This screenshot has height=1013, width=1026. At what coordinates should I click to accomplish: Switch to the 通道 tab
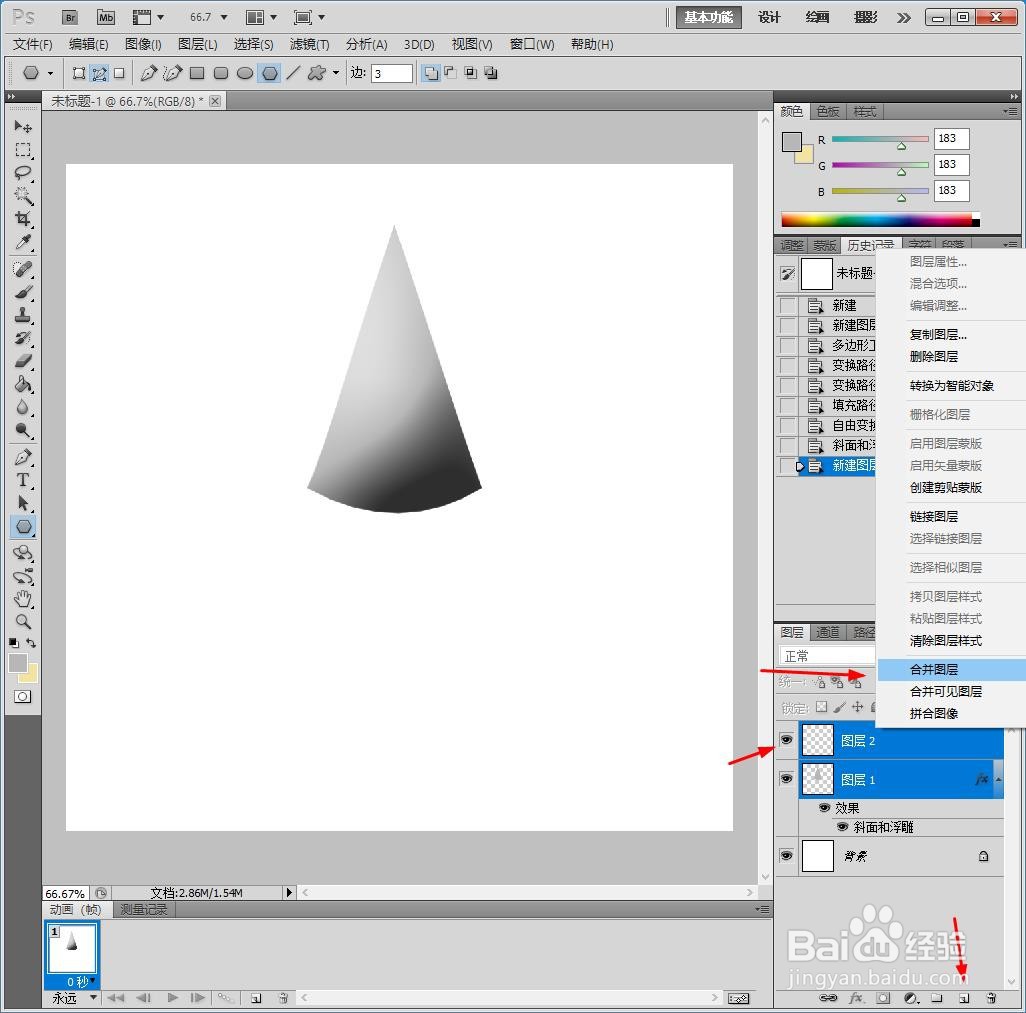(x=828, y=632)
